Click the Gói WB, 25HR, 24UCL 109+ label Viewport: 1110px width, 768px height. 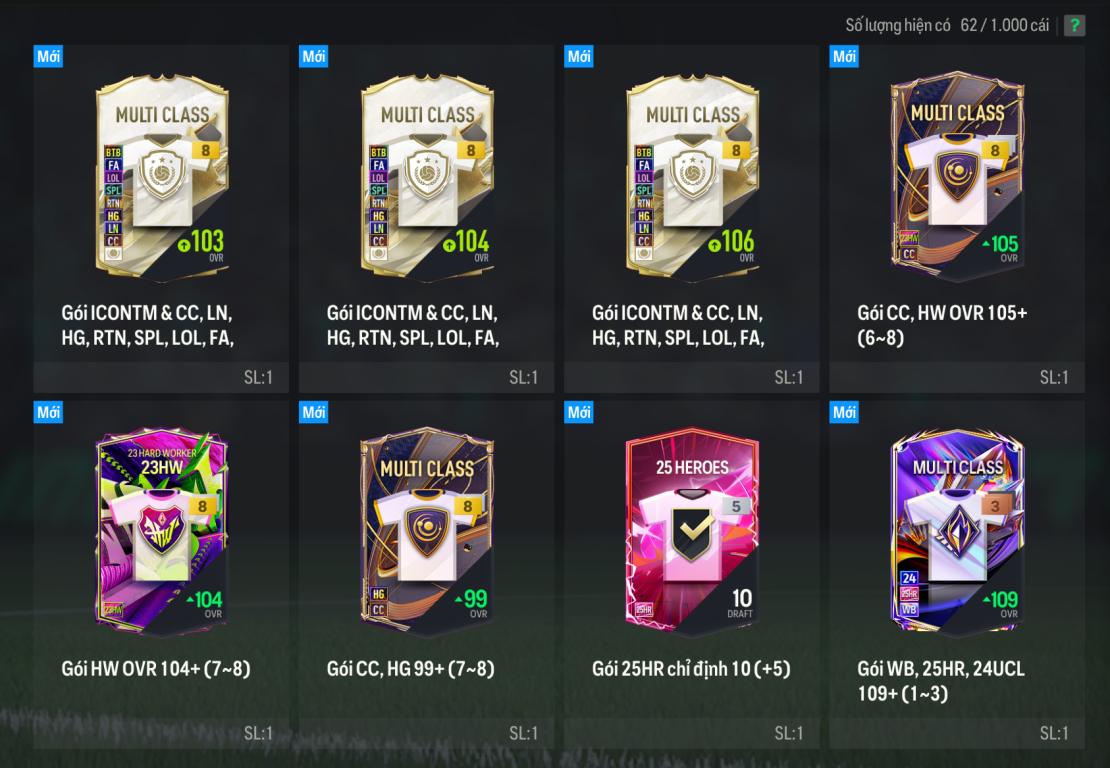tap(941, 680)
